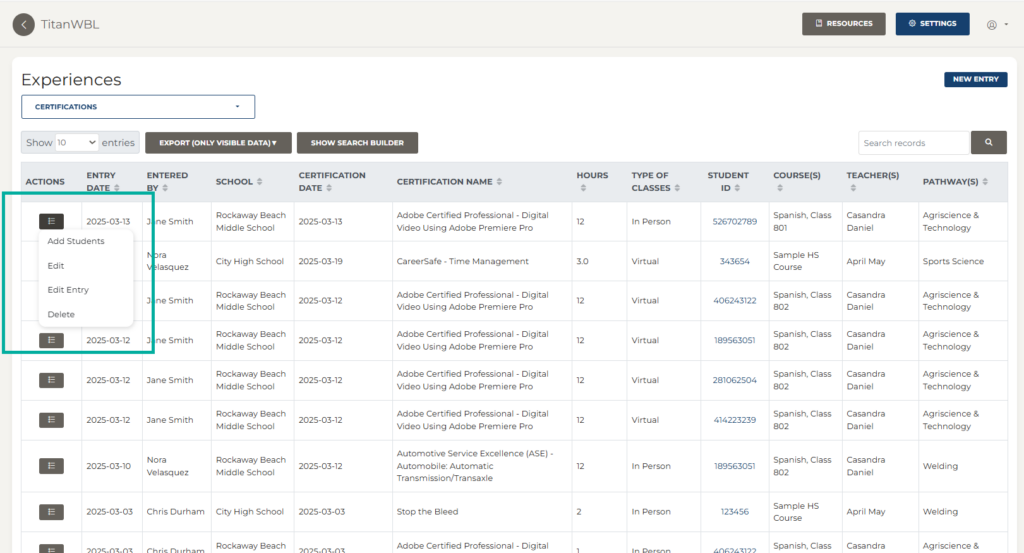Screen dimensions: 1024x553
Task: Open actions menu for the 2025-03-10 entry row
Action: (51, 466)
